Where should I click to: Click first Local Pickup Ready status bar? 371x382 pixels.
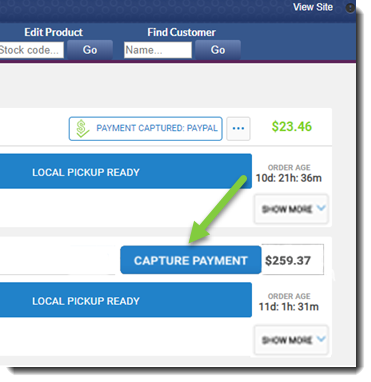(x=126, y=171)
